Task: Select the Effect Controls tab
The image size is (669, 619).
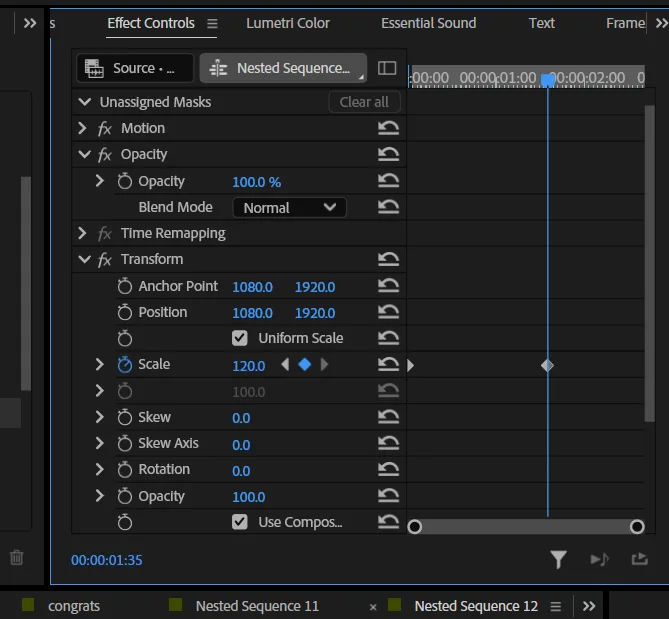Action: (151, 23)
